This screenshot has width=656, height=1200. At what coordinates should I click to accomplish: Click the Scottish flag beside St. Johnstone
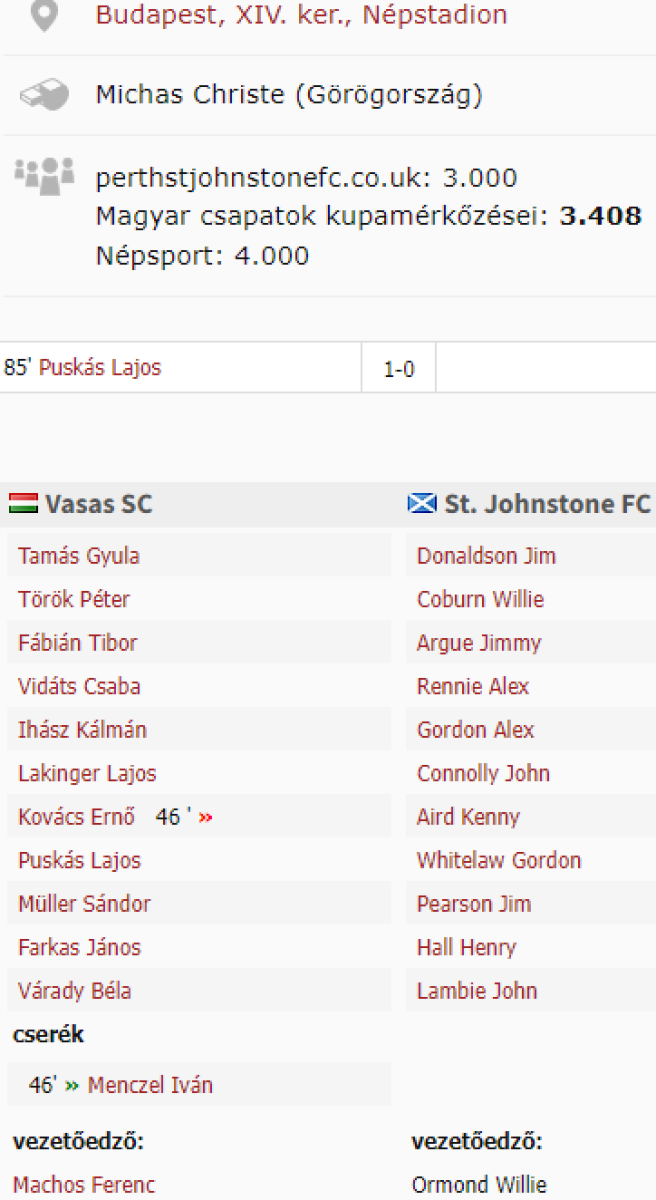422,504
